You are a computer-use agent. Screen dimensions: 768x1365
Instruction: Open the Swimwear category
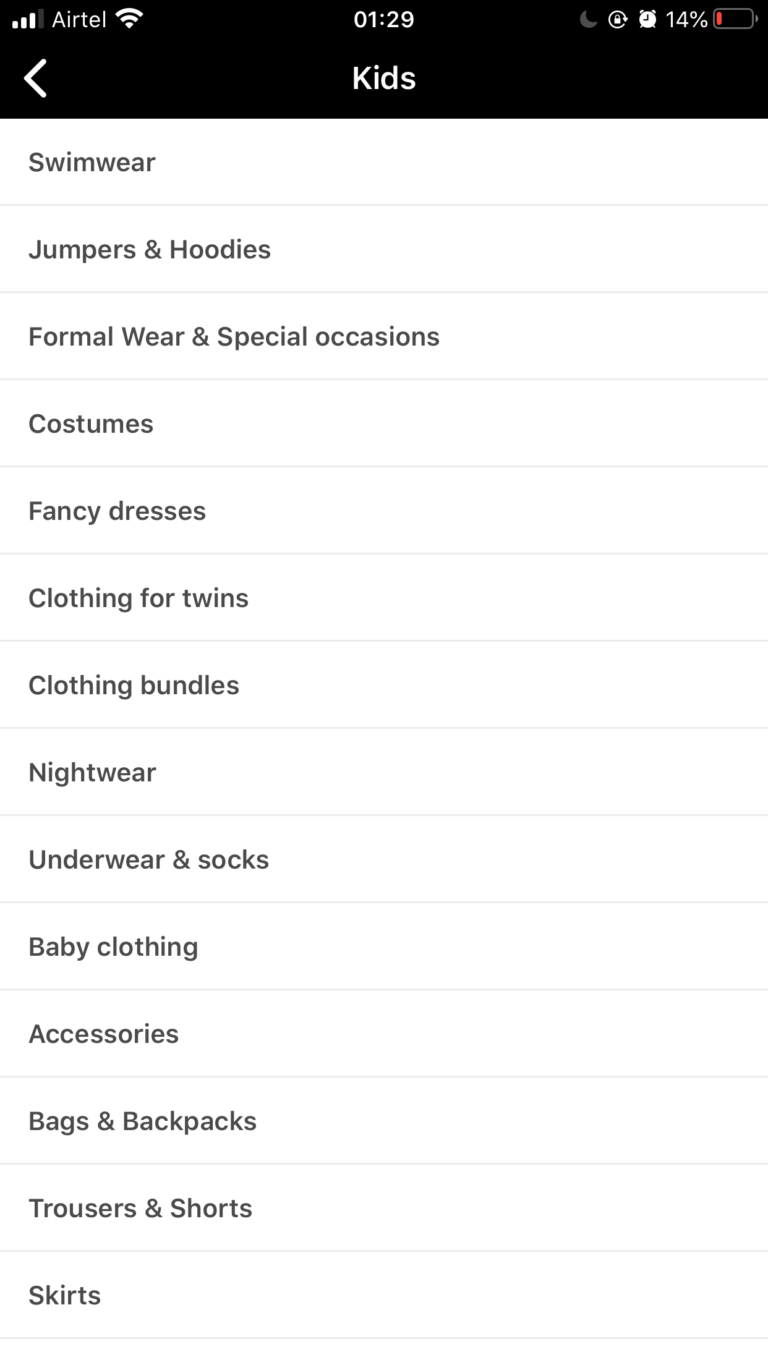click(x=92, y=162)
